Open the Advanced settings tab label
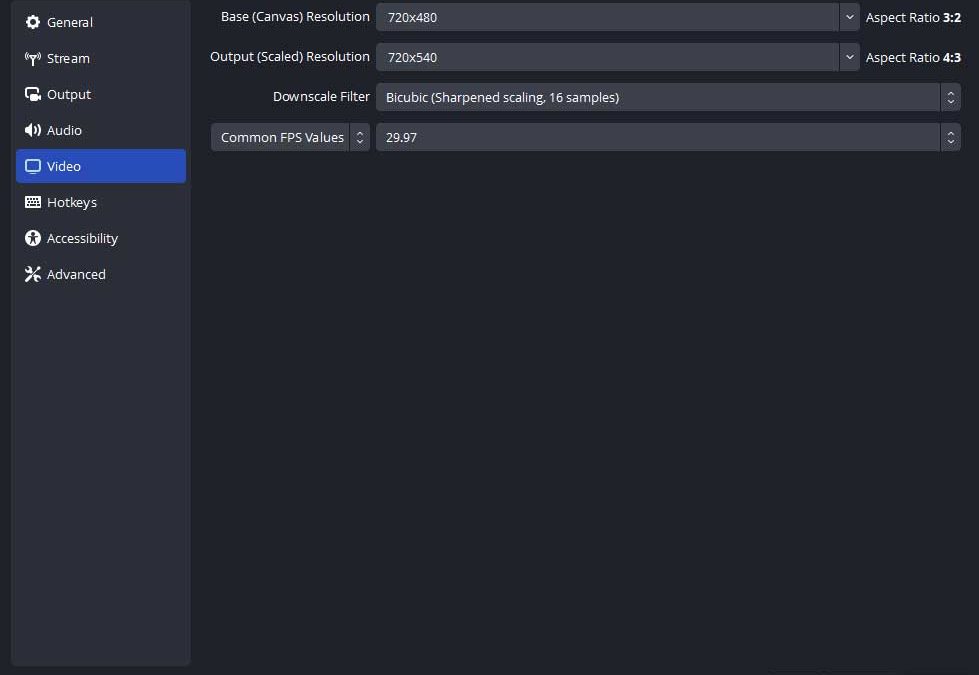This screenshot has width=979, height=675. 76,274
